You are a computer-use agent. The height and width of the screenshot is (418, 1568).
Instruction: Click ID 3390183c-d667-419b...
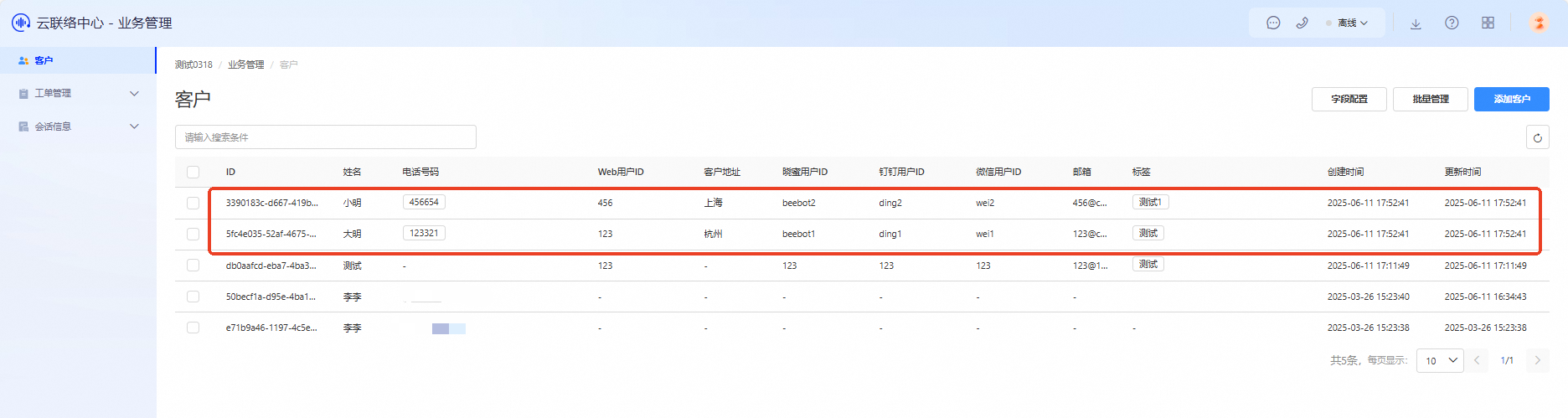271,203
